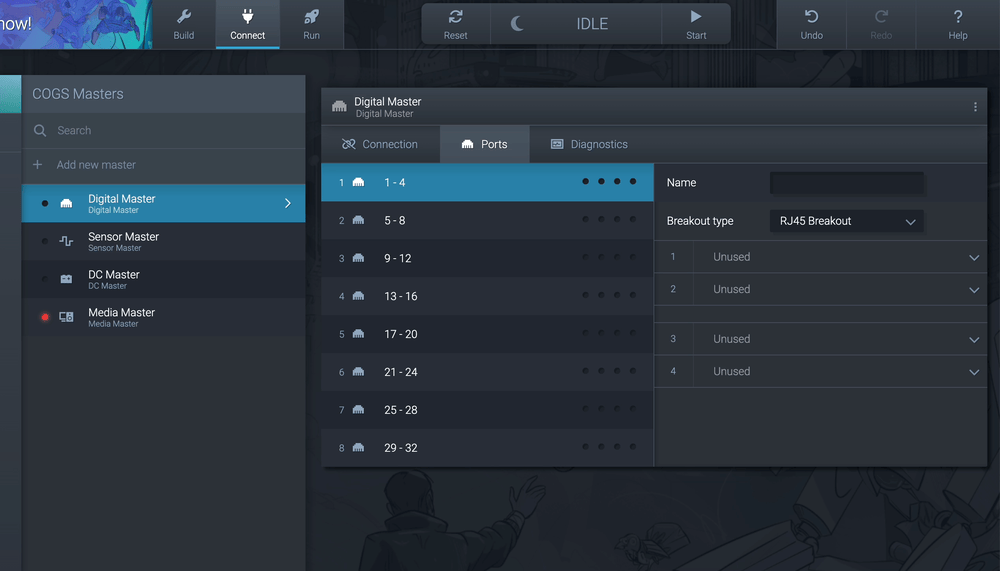Switch to the Ports tab
The height and width of the screenshot is (571, 1000).
484,144
